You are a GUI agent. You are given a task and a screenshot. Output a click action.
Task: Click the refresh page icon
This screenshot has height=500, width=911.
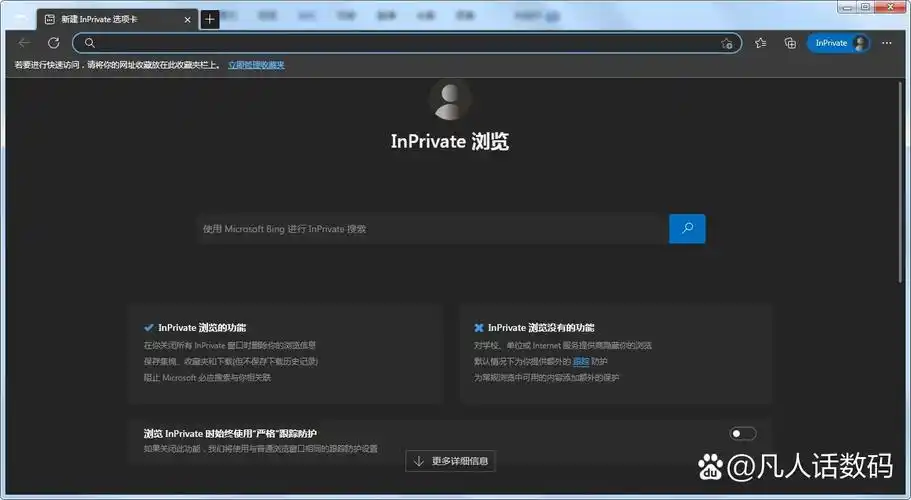pos(53,43)
